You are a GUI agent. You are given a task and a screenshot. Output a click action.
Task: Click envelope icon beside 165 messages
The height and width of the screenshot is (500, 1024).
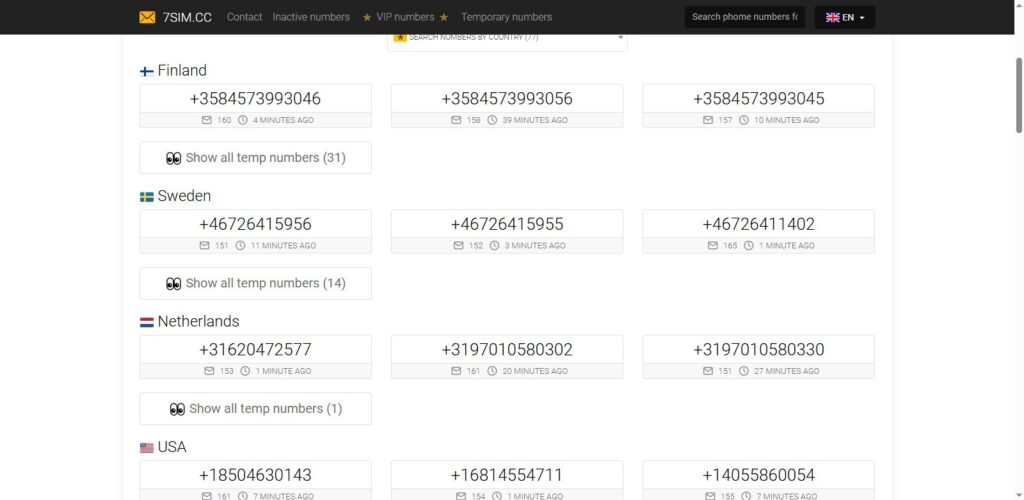pyautogui.click(x=712, y=245)
